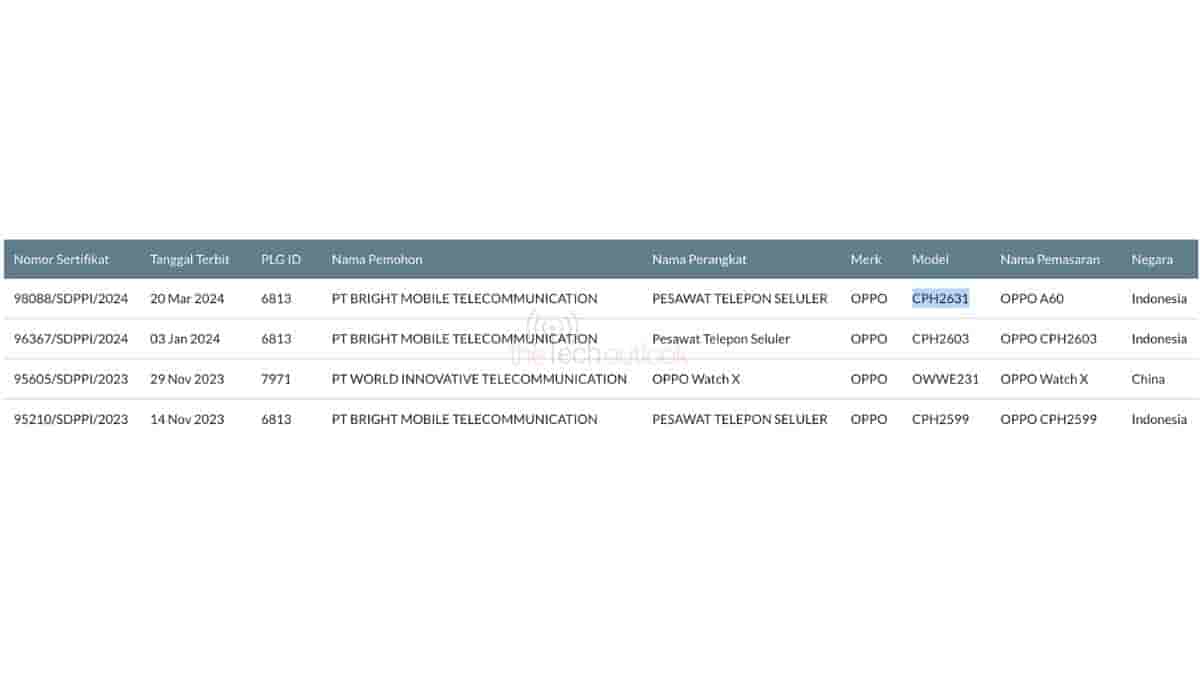Sort by Nomor Sertifikat column header
1200x675 pixels.
coord(61,259)
